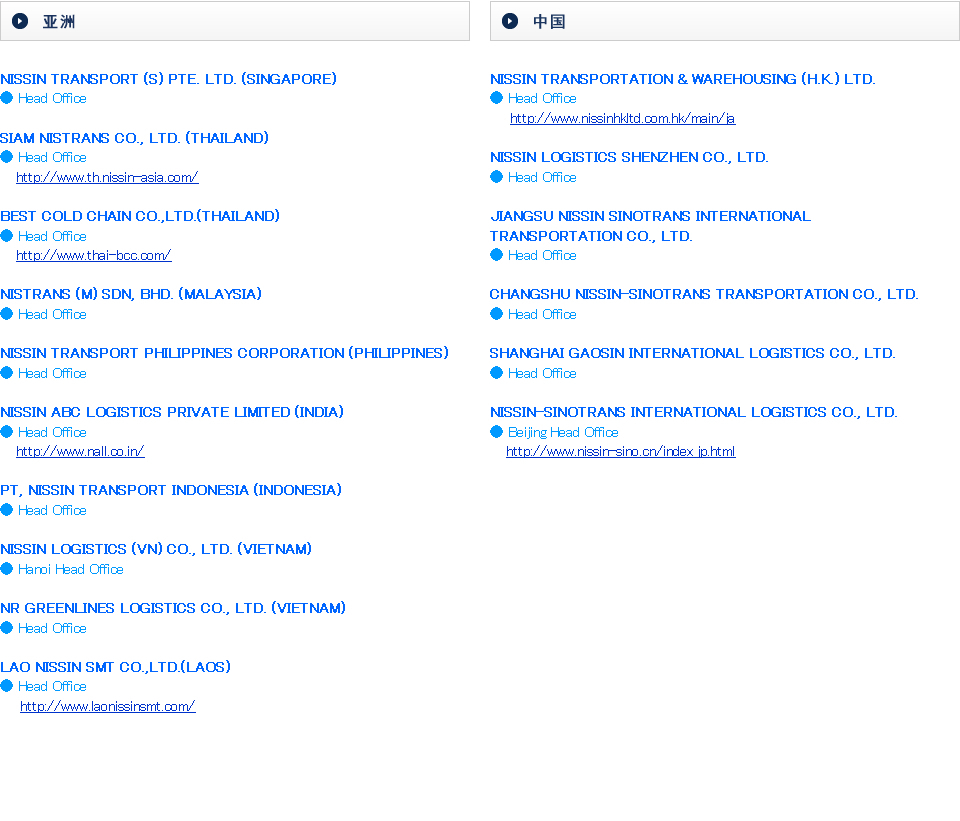Open the thai-bcc.com website link
Image resolution: width=960 pixels, height=821 pixels.
(94, 255)
